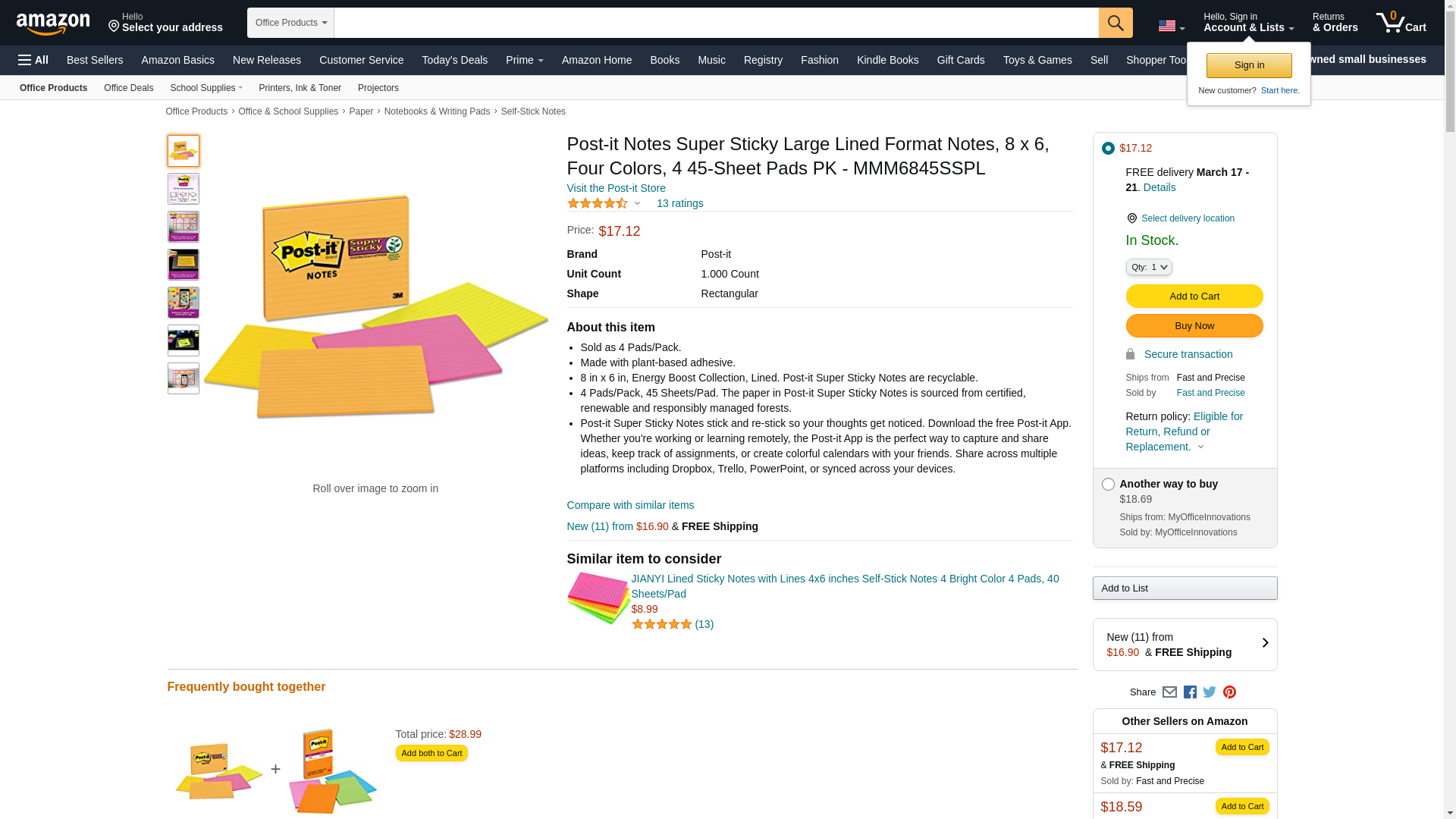The height and width of the screenshot is (819, 1456).
Task: Open the Qty quantity dropdown
Action: tap(1148, 267)
